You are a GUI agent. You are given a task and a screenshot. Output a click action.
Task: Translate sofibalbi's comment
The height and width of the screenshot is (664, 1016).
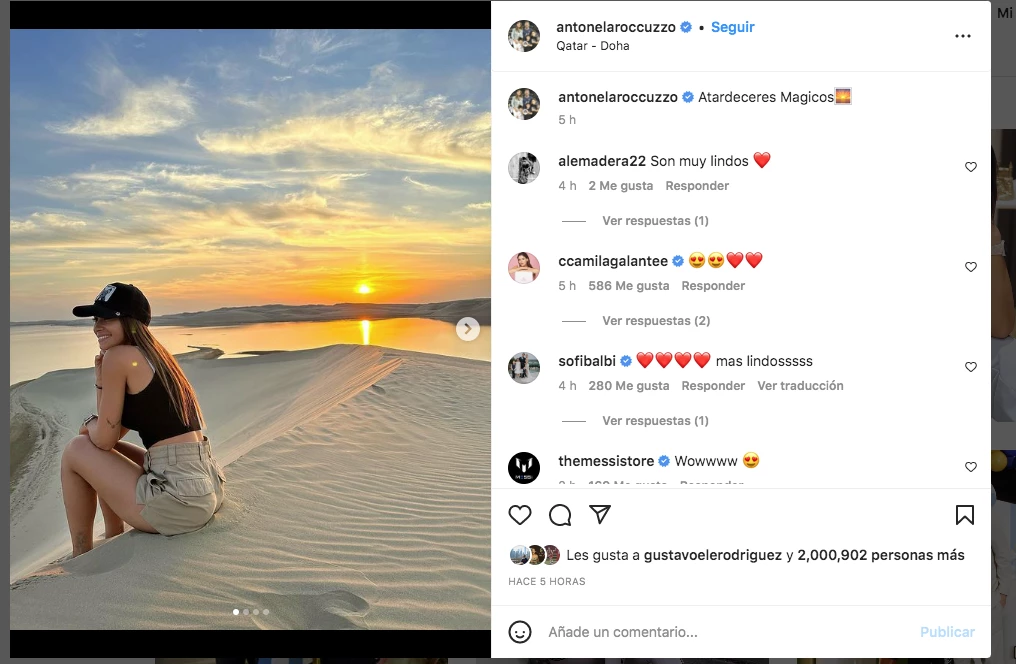[x=800, y=386]
